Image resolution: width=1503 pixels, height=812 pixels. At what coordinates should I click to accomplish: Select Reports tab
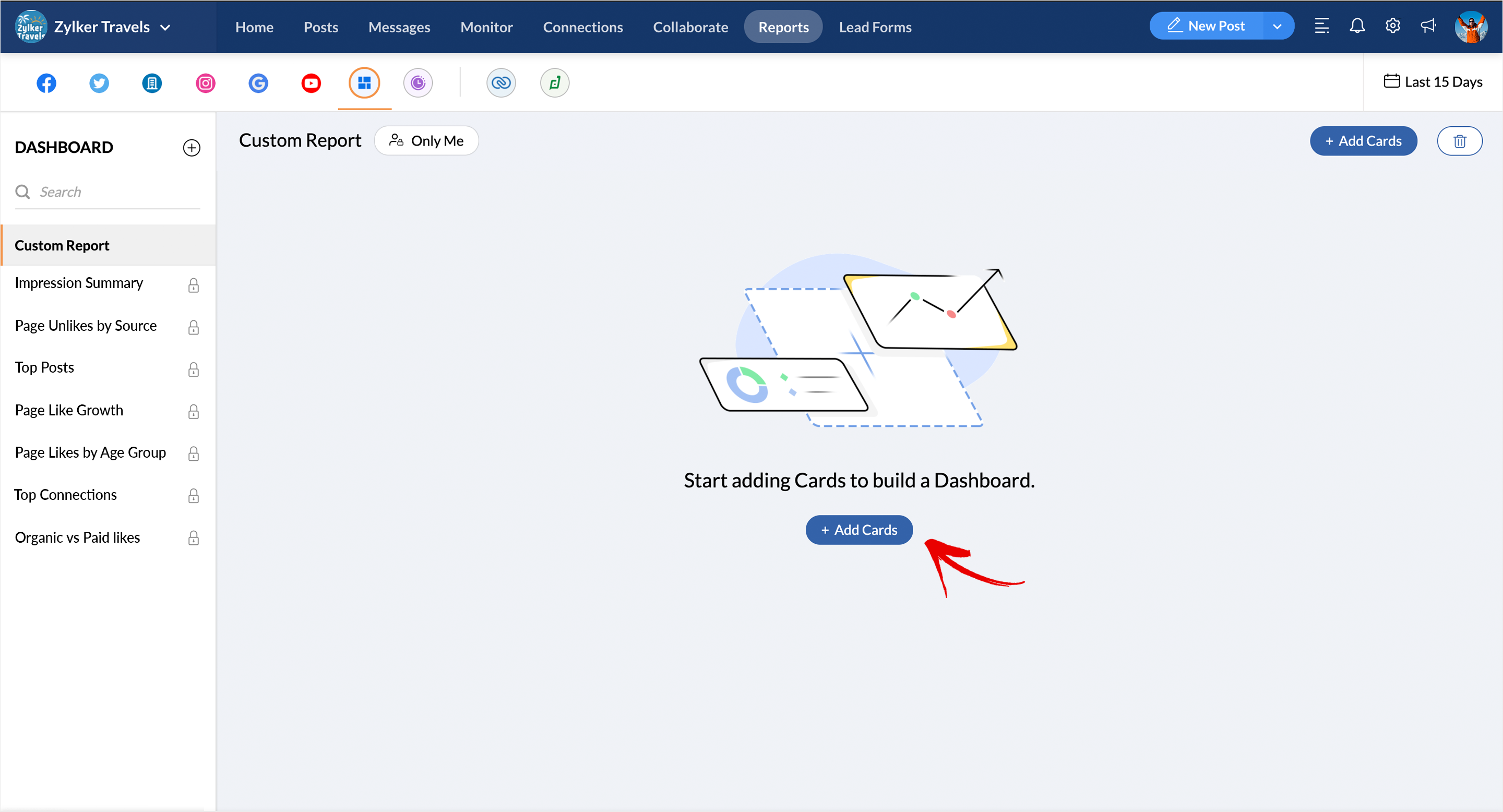[x=783, y=27]
